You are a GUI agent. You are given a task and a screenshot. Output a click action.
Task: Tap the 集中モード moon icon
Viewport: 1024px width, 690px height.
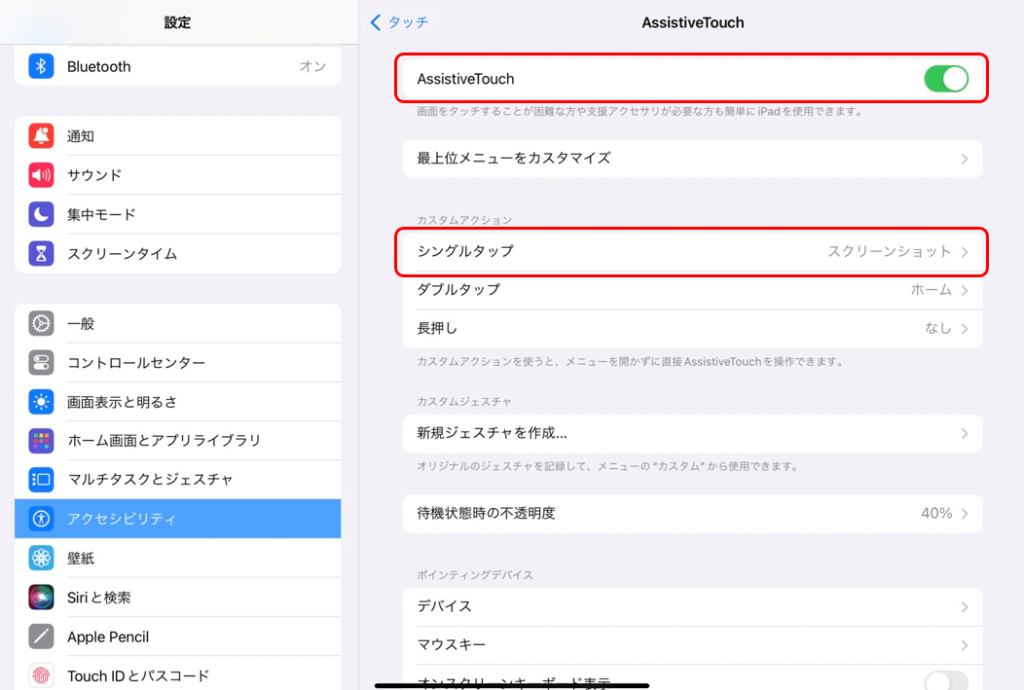tap(40, 214)
